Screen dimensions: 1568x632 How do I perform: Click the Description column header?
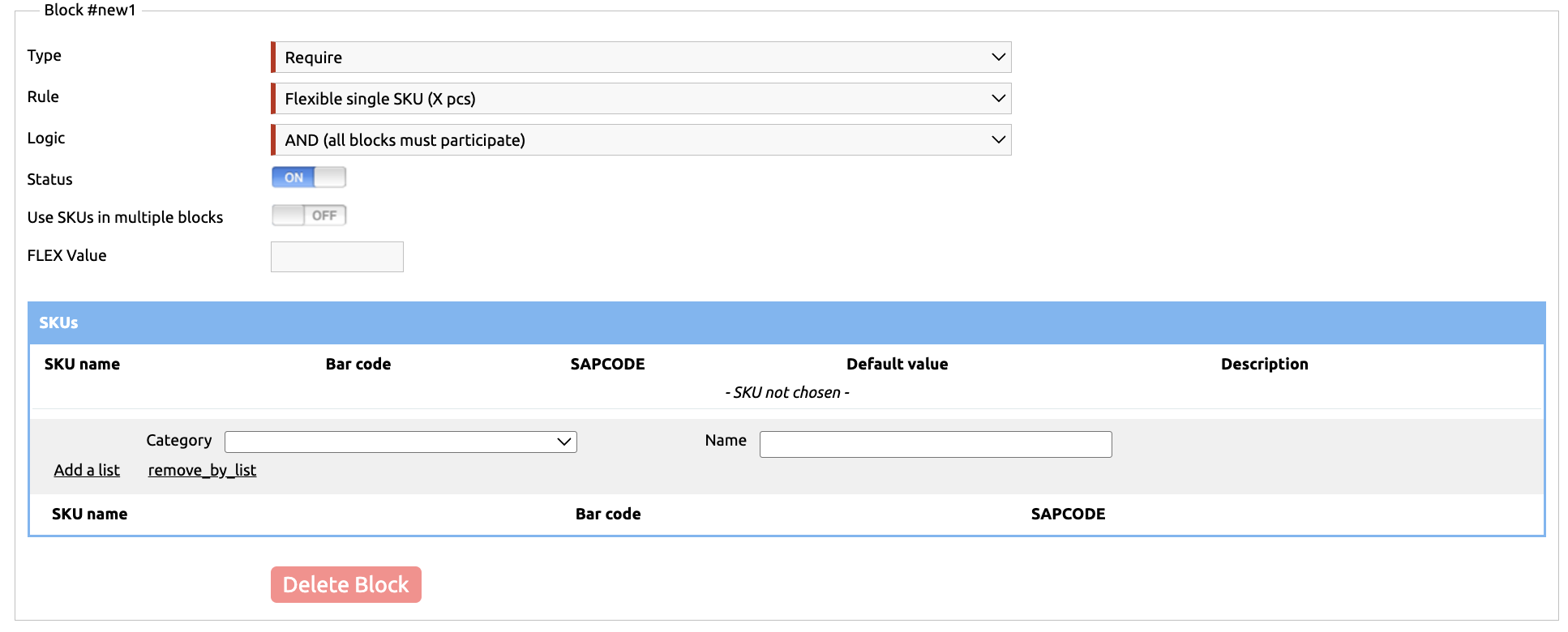coord(1264,365)
